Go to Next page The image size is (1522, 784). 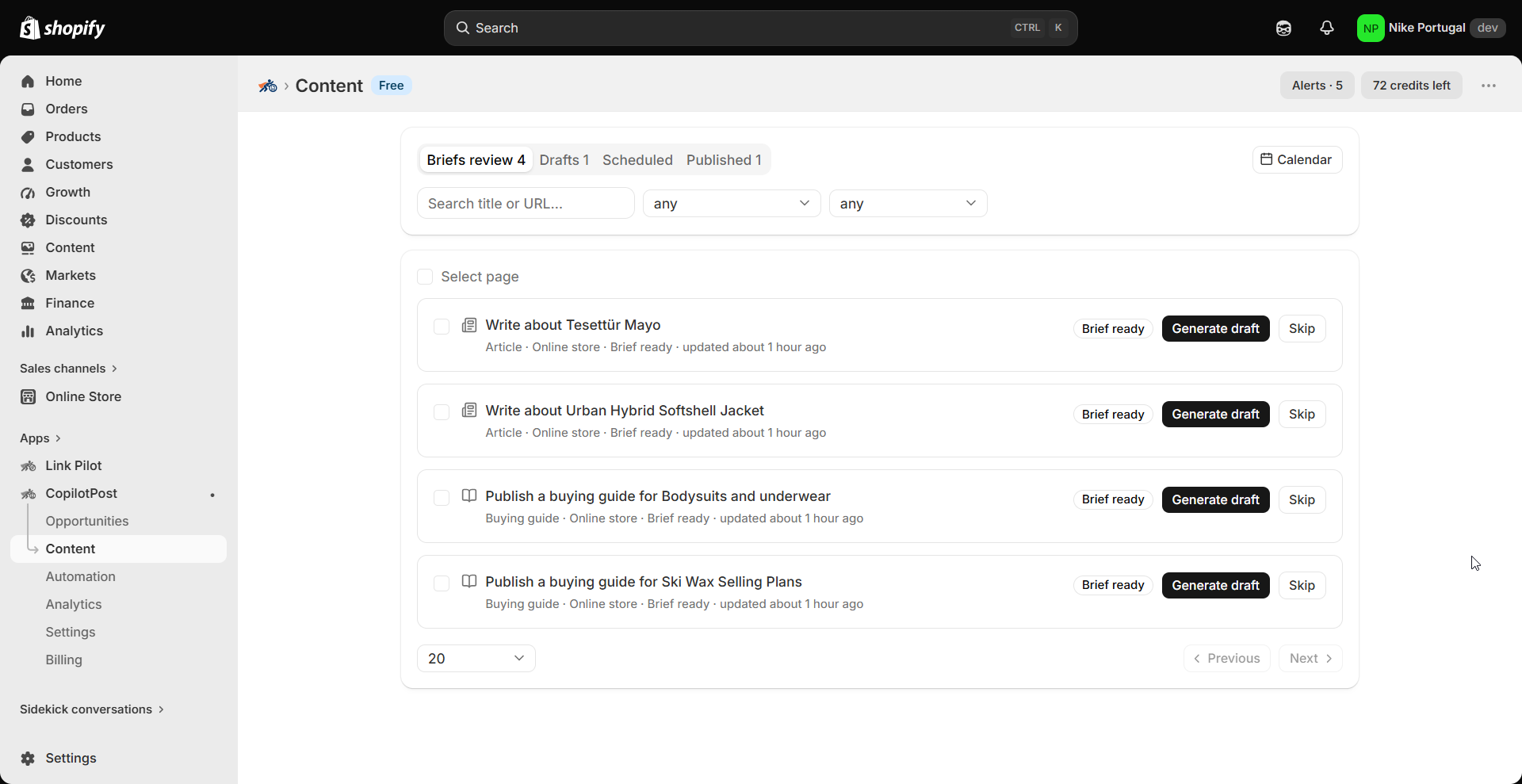[1310, 659]
